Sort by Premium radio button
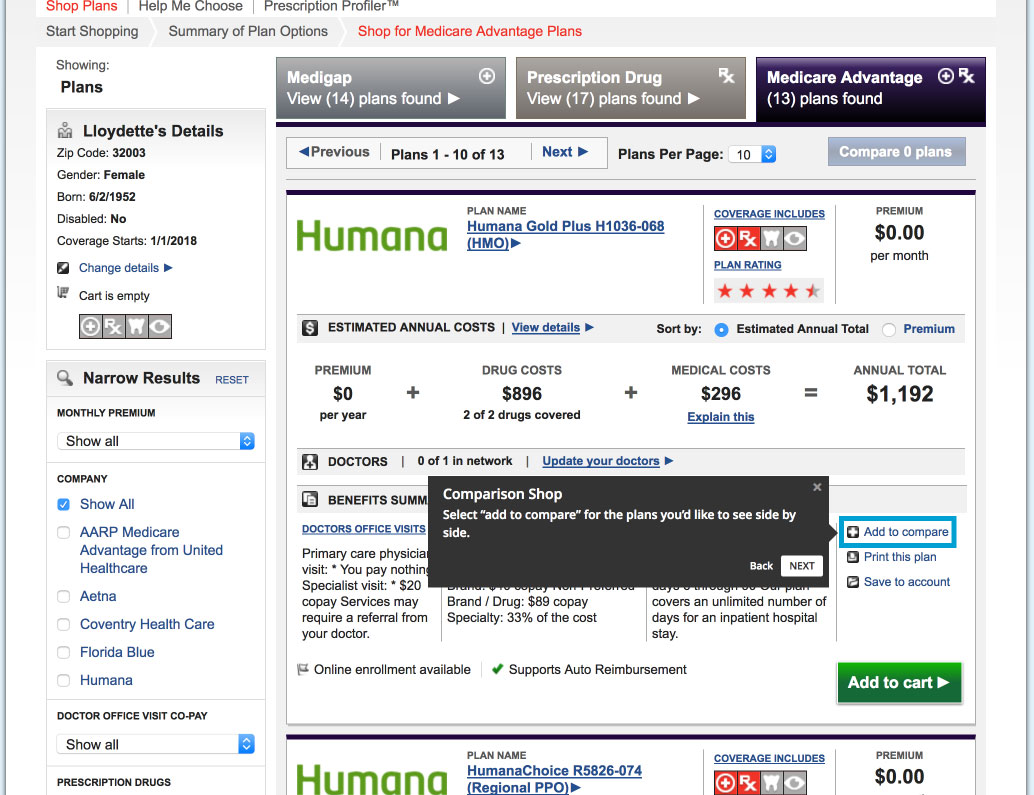This screenshot has width=1034, height=795. coord(889,330)
